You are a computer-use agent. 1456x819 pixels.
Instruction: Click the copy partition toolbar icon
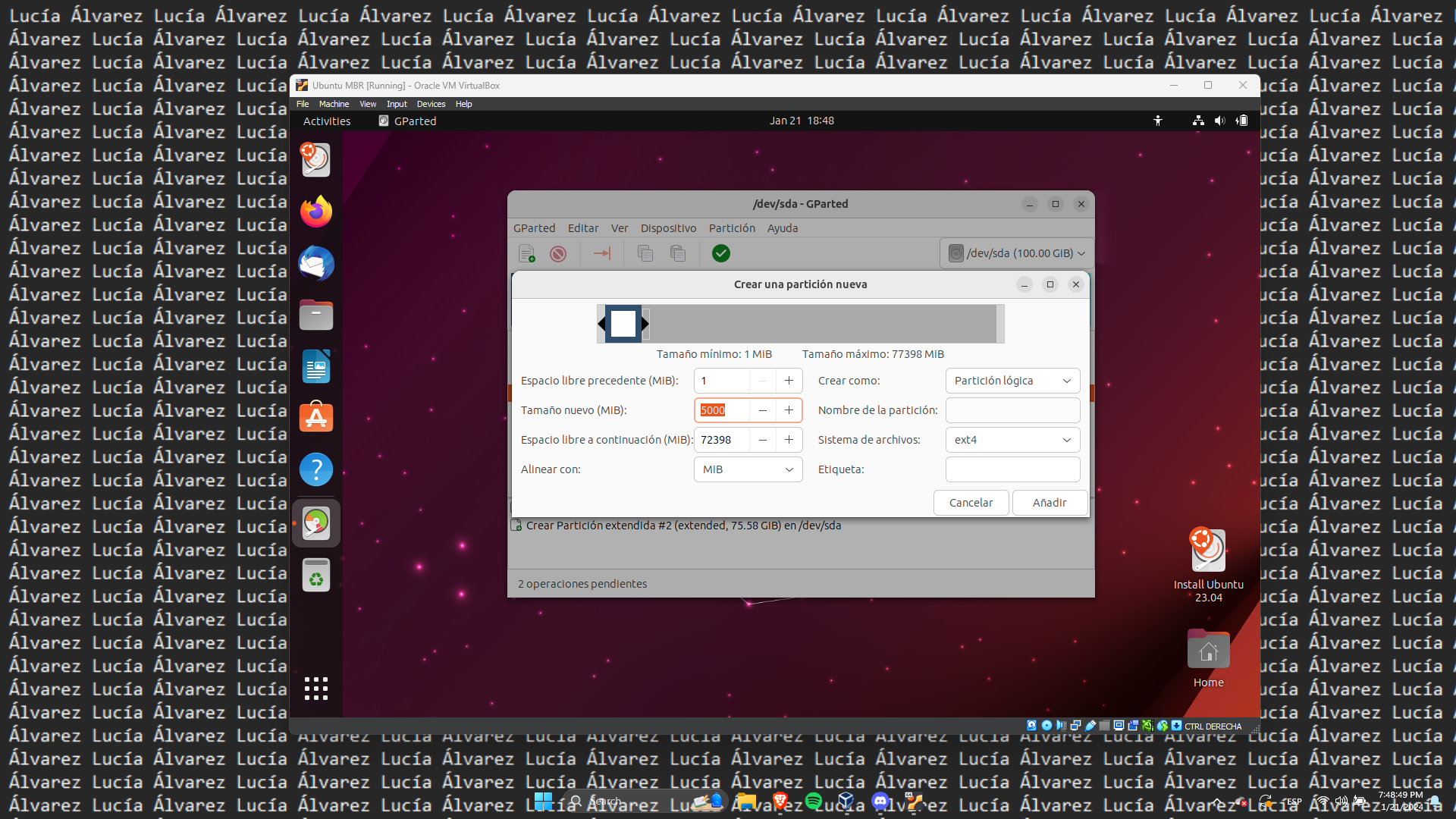(645, 253)
